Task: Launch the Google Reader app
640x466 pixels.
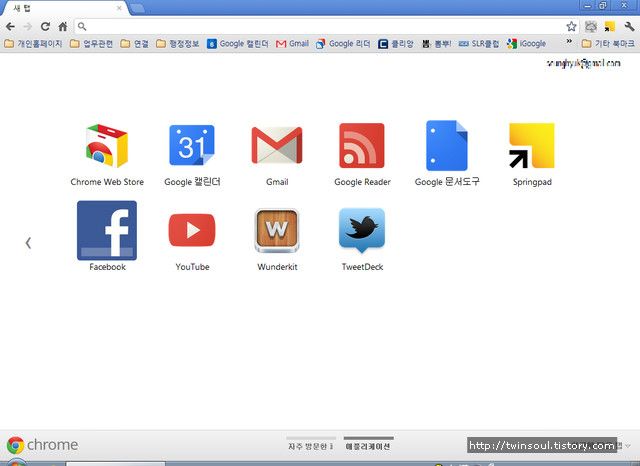Action: (x=362, y=146)
